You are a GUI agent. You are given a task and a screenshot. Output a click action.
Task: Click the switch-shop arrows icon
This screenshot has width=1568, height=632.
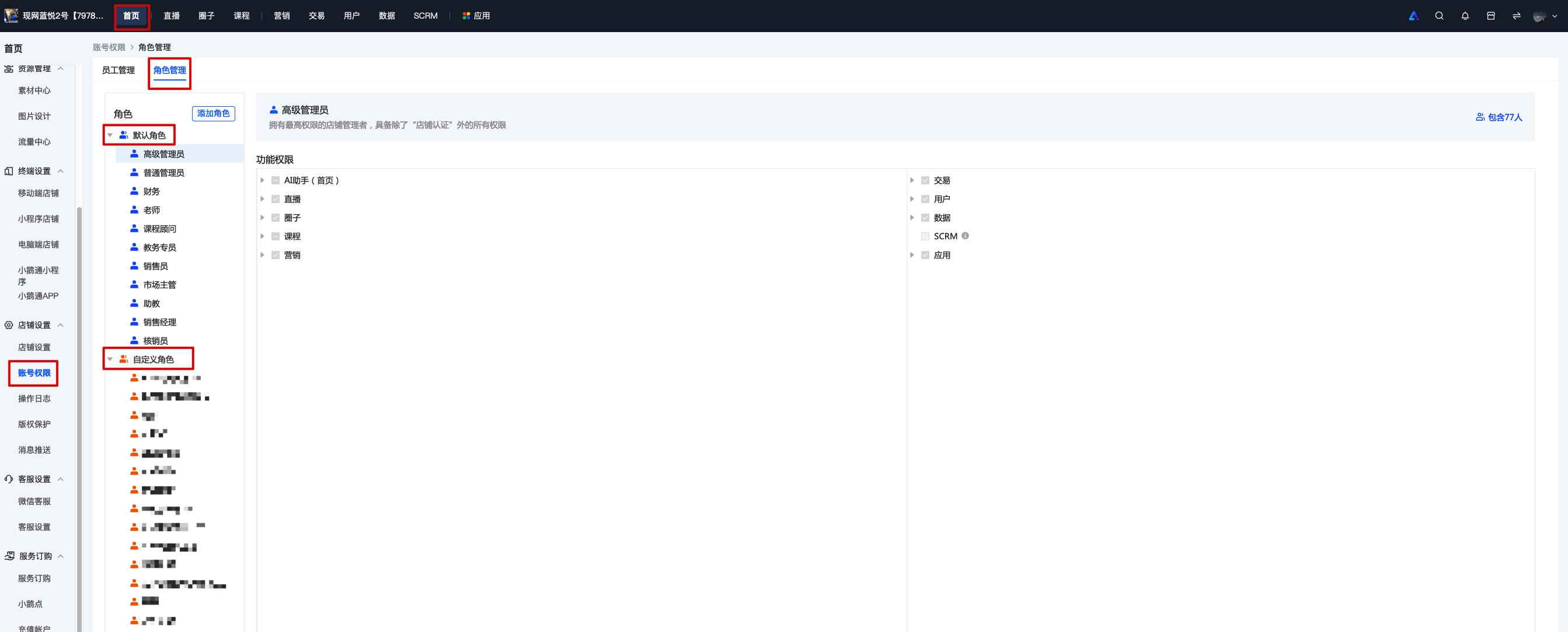pos(1516,16)
